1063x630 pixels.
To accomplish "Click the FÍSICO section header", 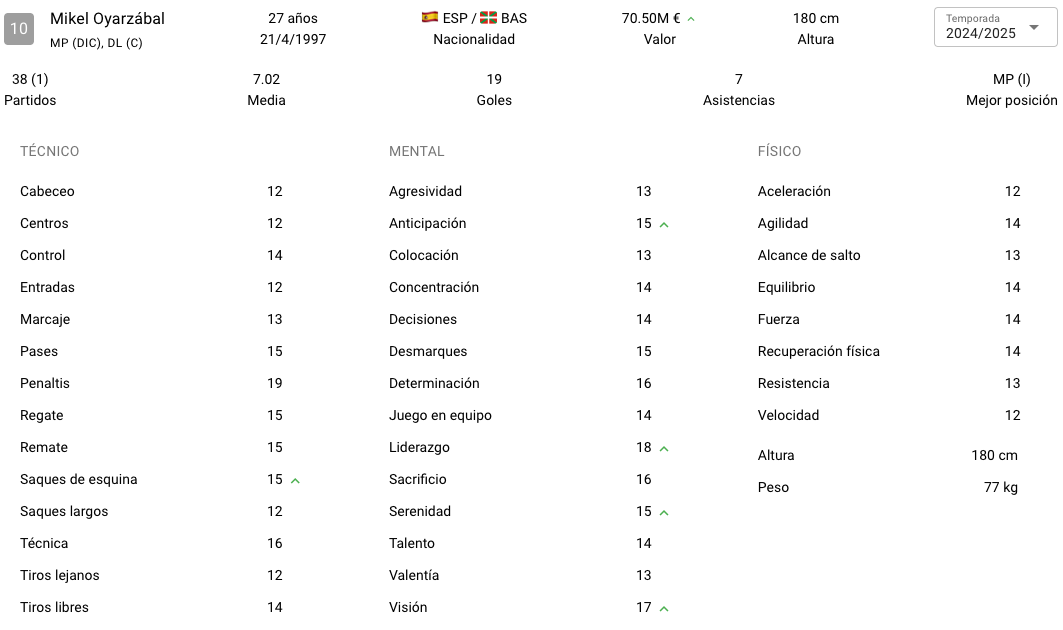I will click(x=779, y=151).
